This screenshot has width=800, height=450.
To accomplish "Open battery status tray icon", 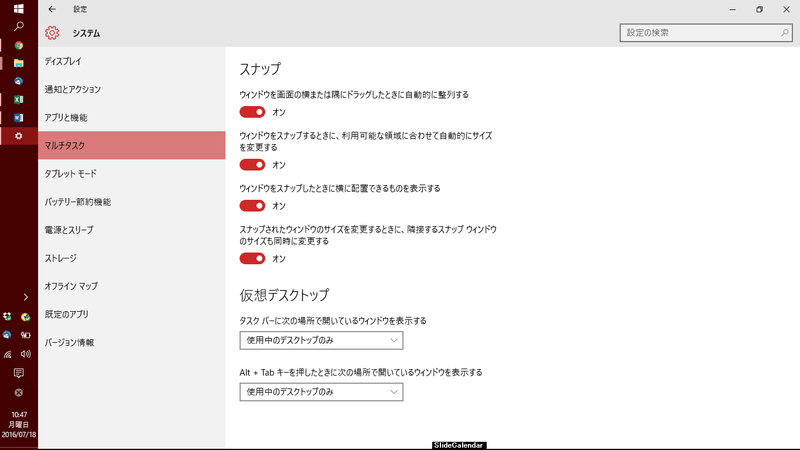I will 26,335.
